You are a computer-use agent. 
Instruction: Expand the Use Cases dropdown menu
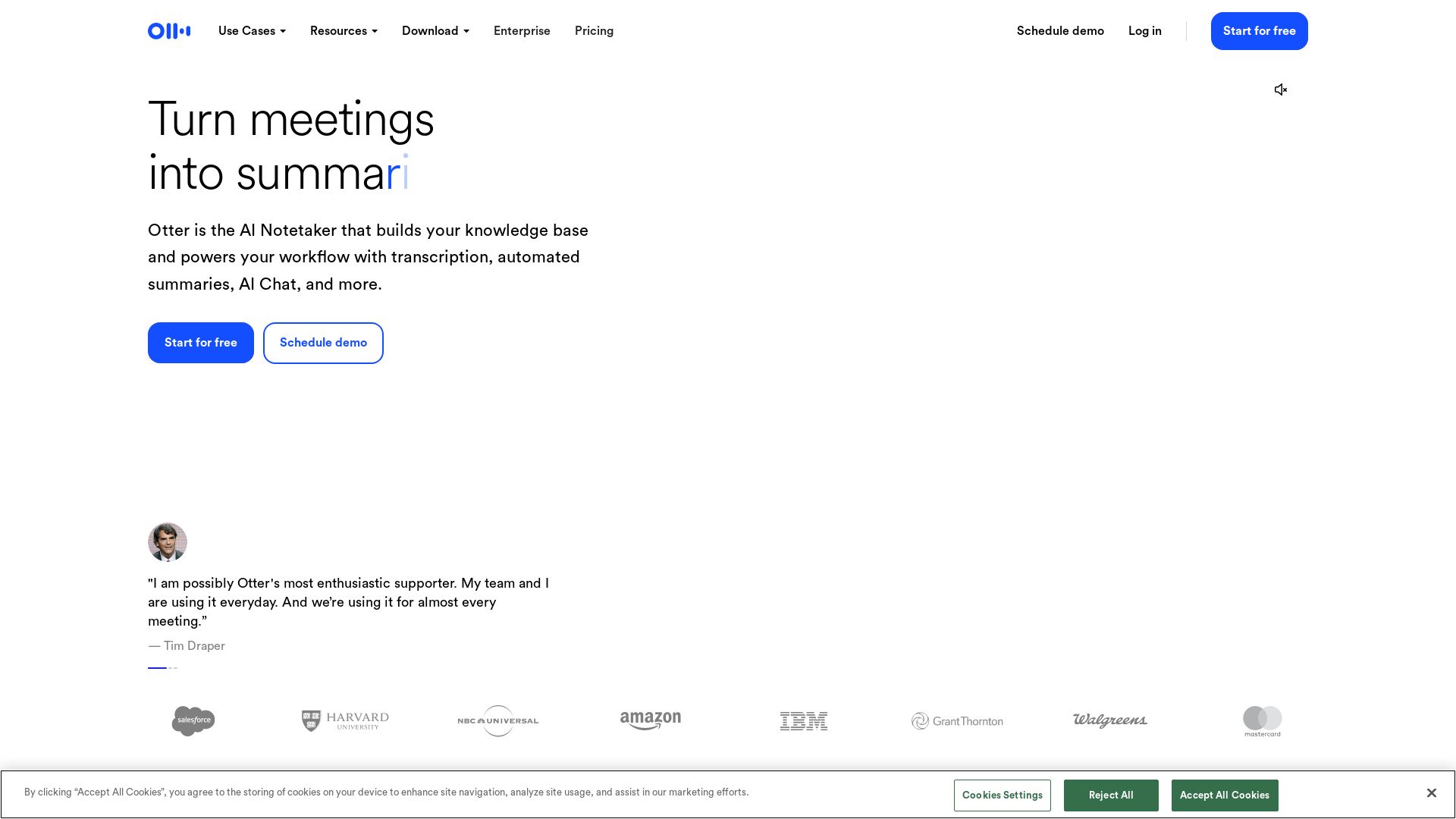pyautogui.click(x=252, y=31)
